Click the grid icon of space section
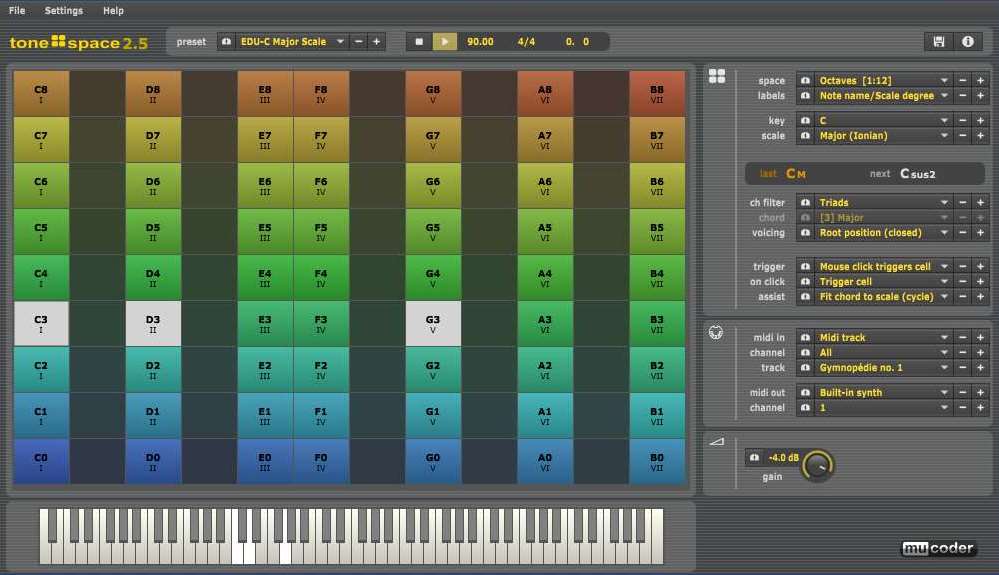The width and height of the screenshot is (999, 575). pos(717,76)
